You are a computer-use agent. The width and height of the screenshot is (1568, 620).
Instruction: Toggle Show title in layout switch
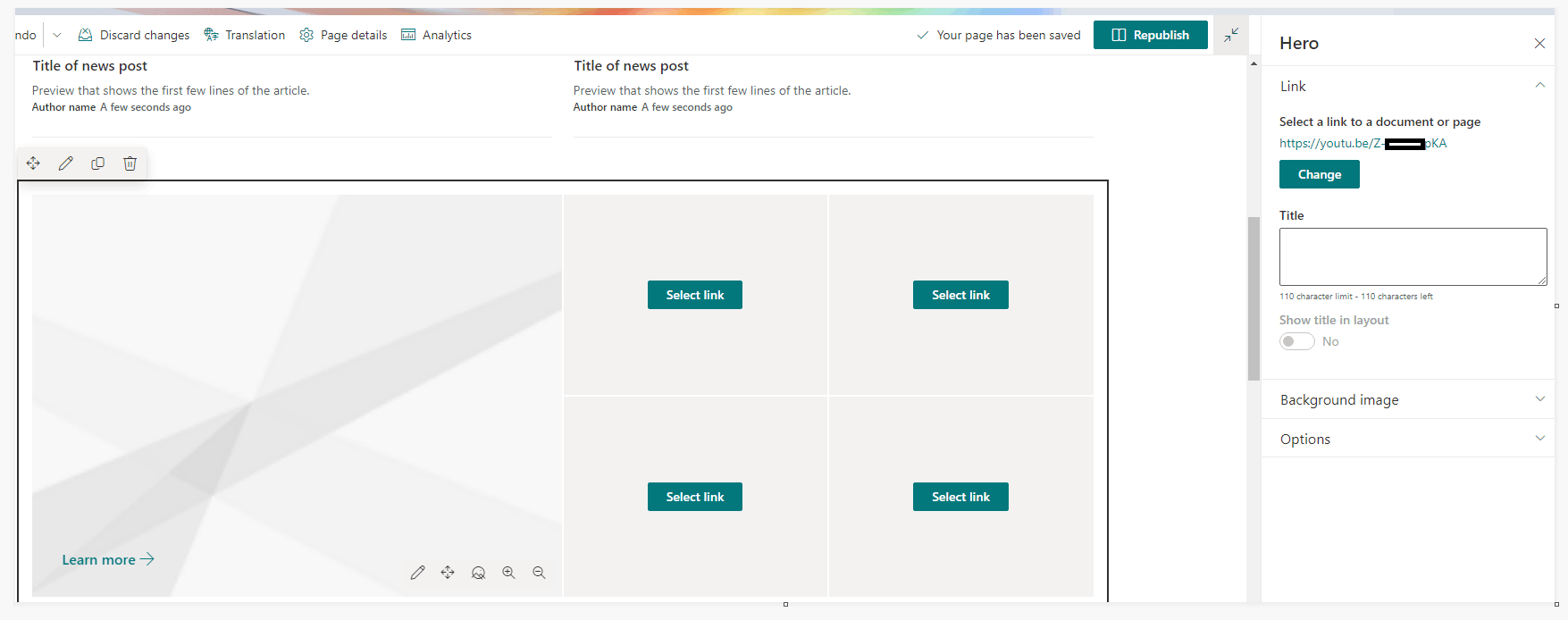(x=1296, y=341)
